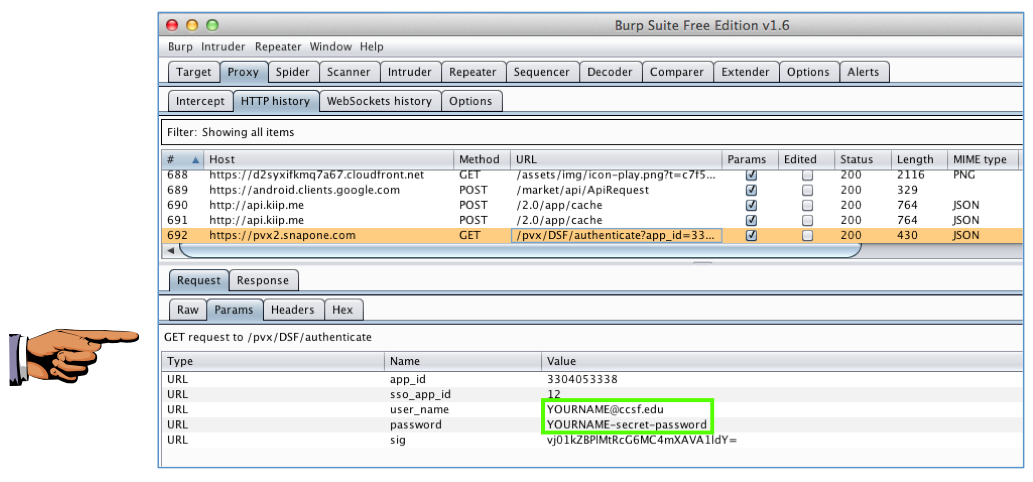Toggle Params checkbox for row 688
This screenshot has height=482, width=1033.
(x=751, y=176)
